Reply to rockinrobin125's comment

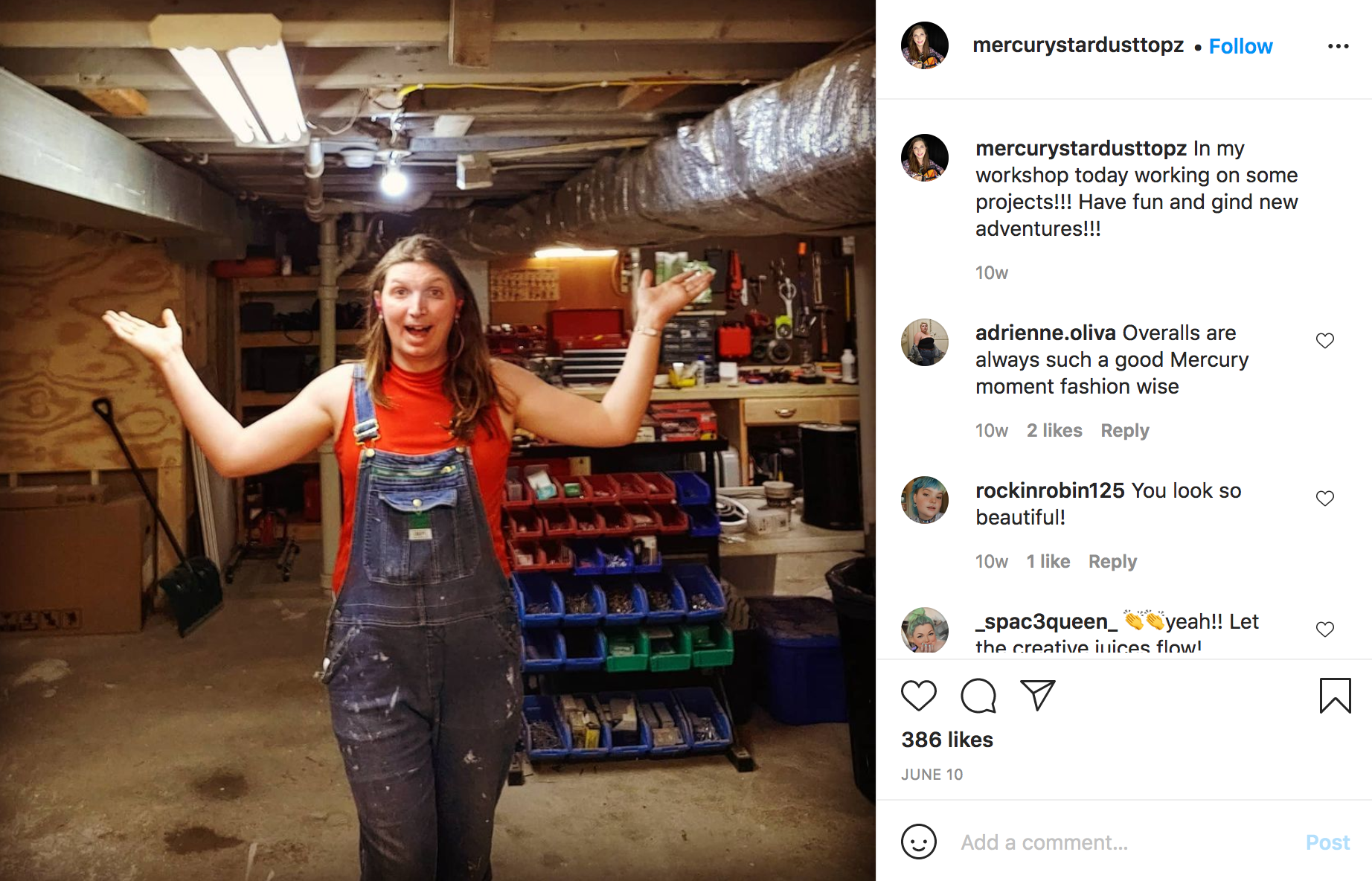coord(1112,562)
